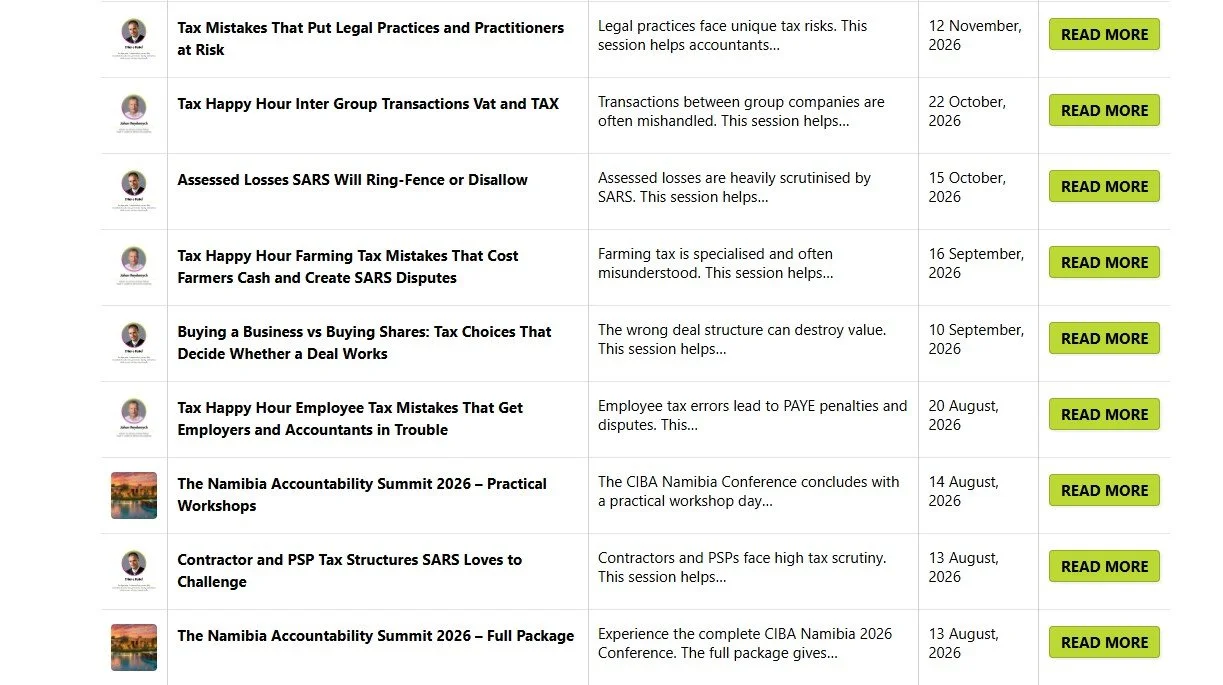Image resolution: width=1223 pixels, height=685 pixels.
Task: Click Namibia Summit Full Package sunset thumbnail
Action: [x=134, y=647]
